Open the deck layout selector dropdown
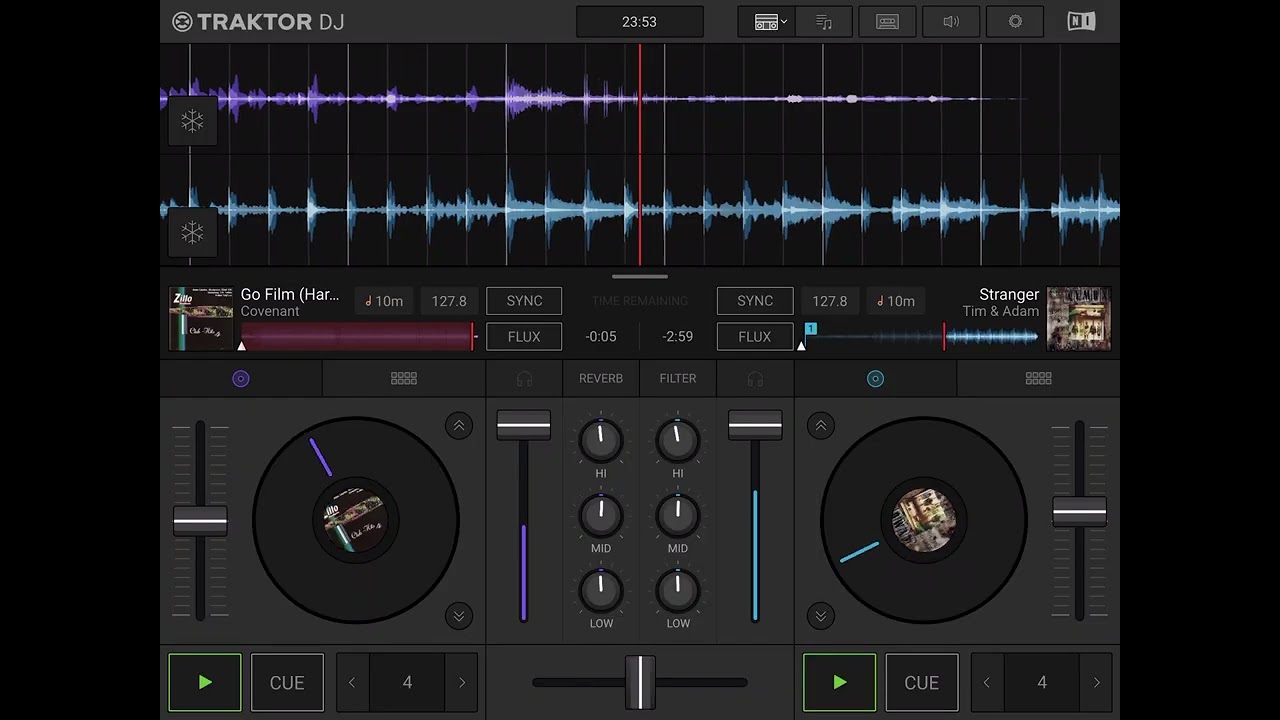 point(767,22)
